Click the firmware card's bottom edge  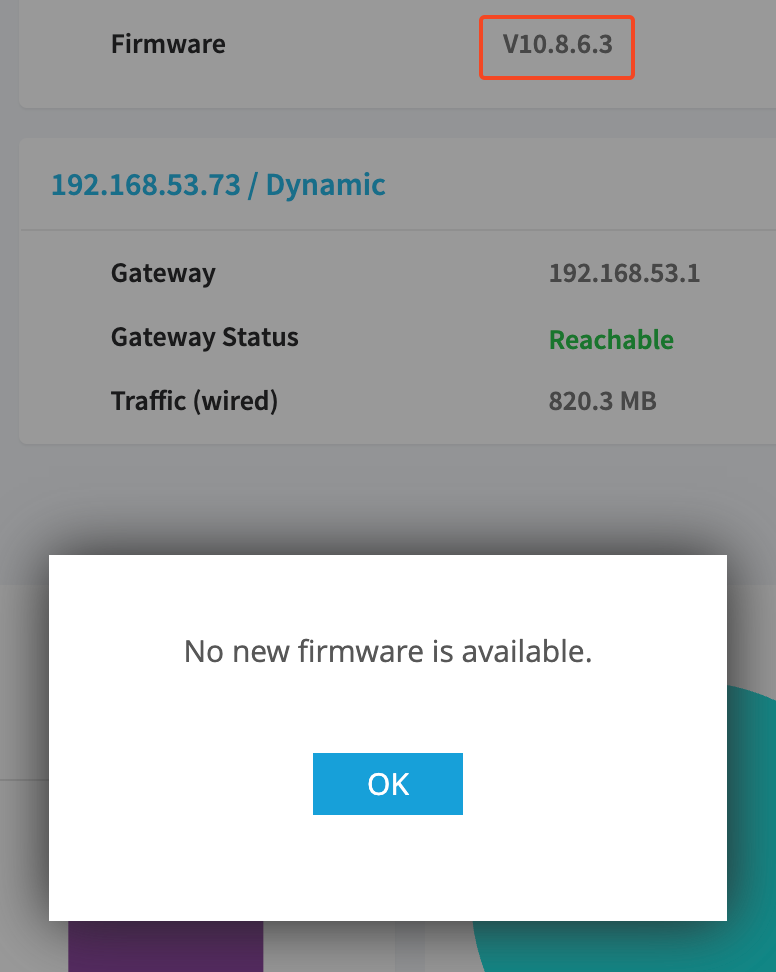pyautogui.click(x=397, y=107)
